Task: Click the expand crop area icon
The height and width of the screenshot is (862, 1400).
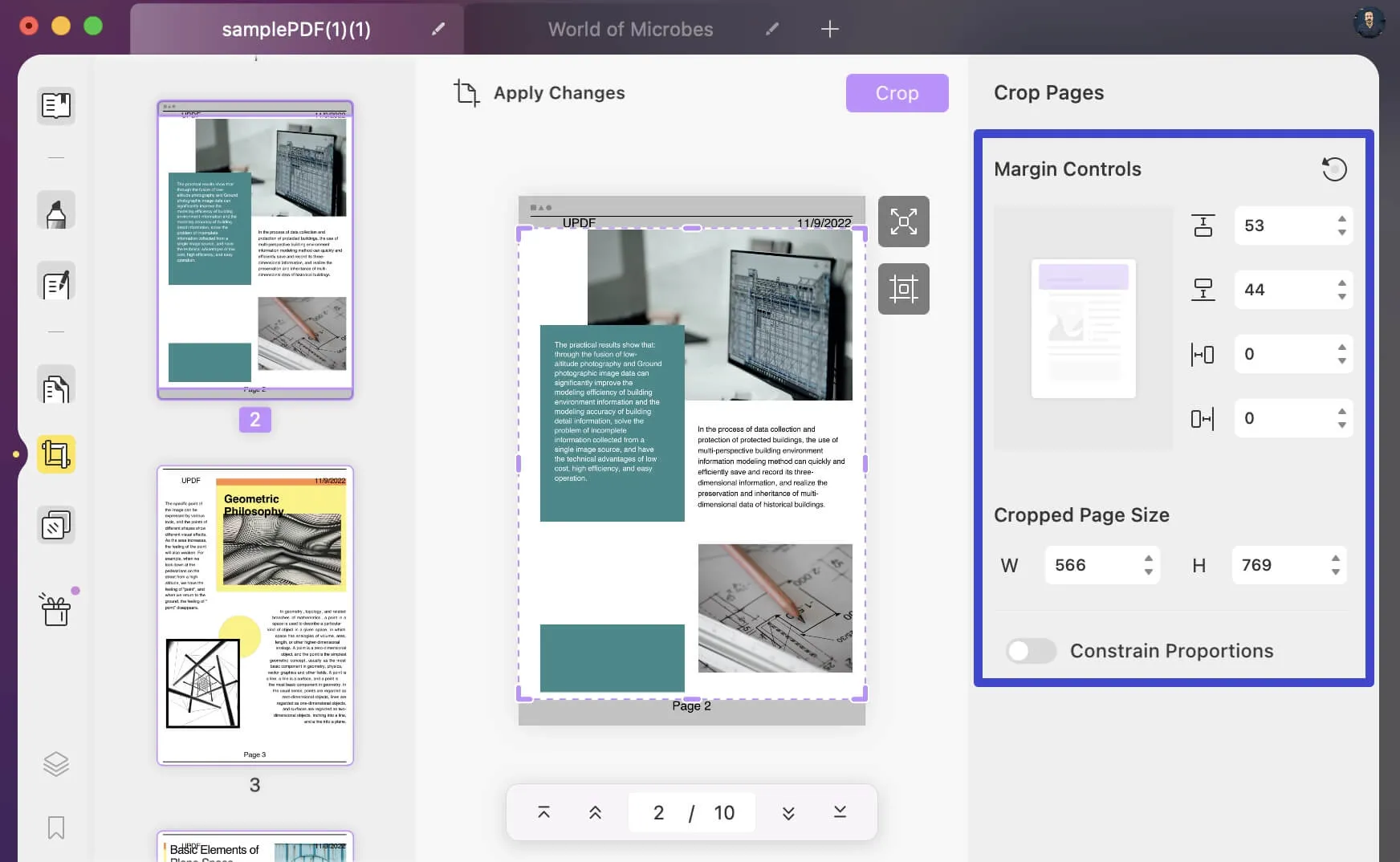Action: coord(904,222)
